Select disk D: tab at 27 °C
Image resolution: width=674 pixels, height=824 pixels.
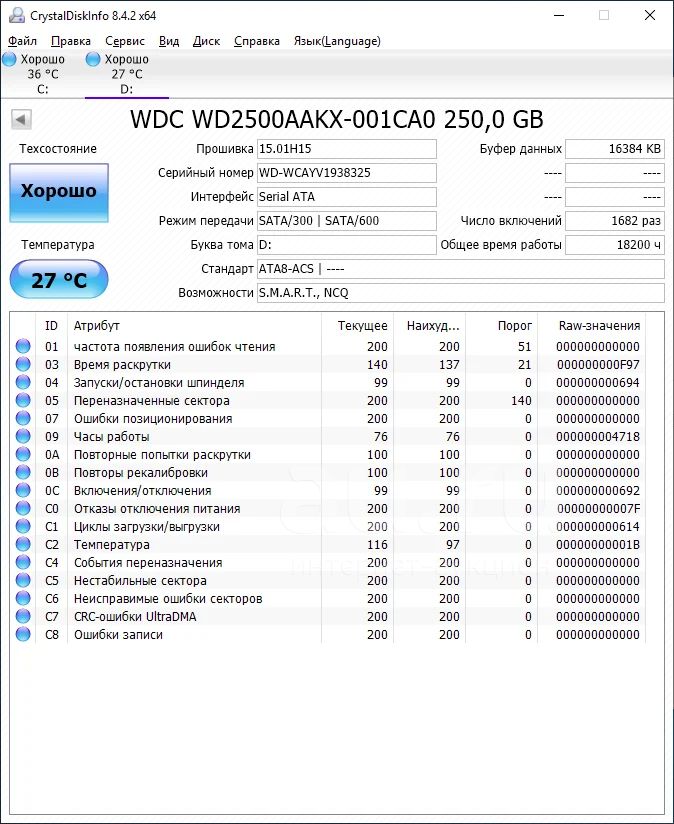click(x=127, y=74)
